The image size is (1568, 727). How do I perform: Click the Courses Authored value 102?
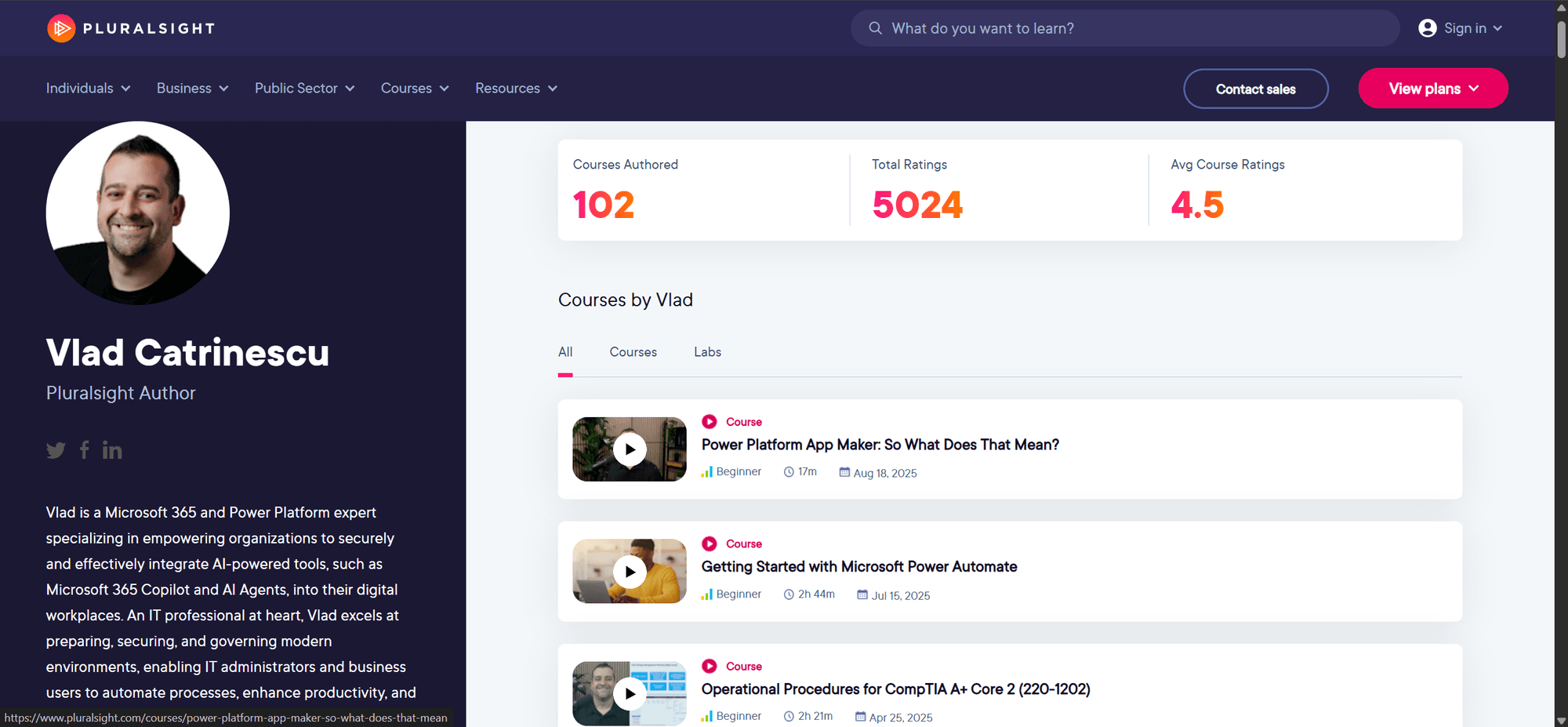click(604, 205)
